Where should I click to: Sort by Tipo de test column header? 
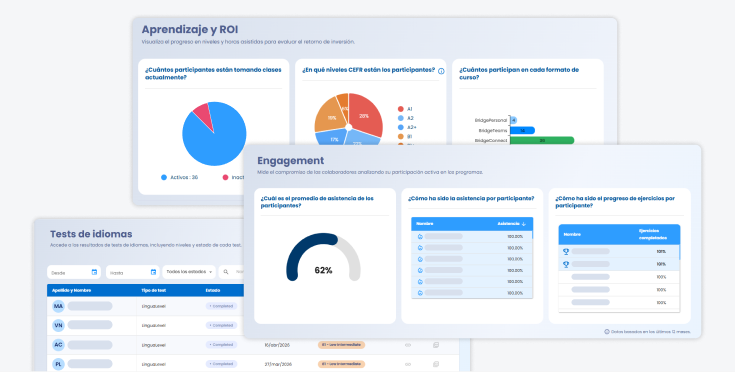154,290
